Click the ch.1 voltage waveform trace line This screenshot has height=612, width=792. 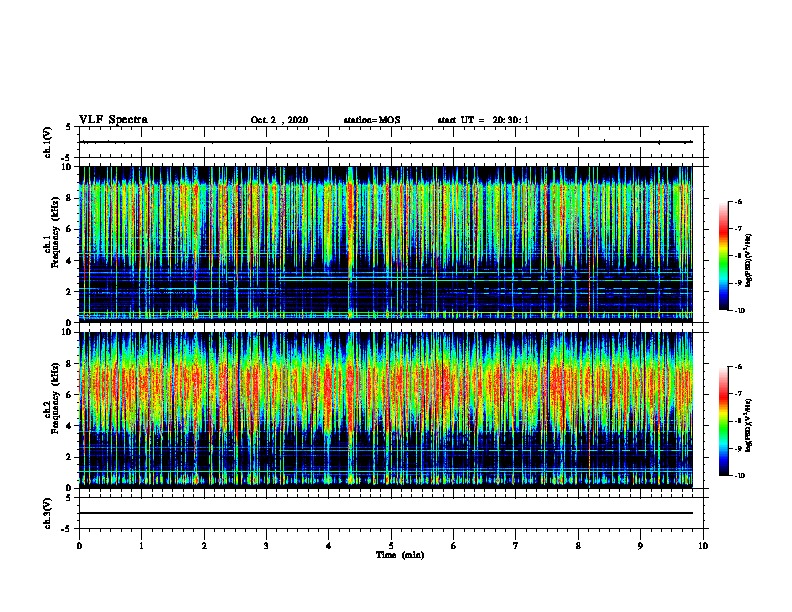[x=386, y=142]
